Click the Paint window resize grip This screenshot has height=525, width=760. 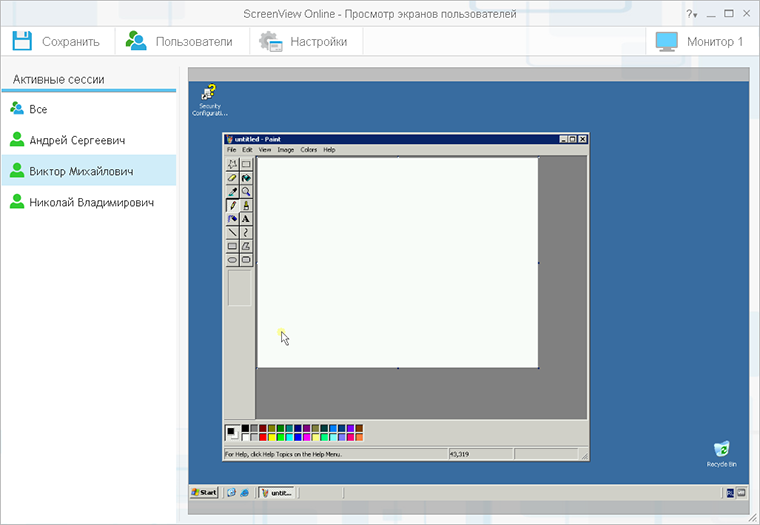585,456
